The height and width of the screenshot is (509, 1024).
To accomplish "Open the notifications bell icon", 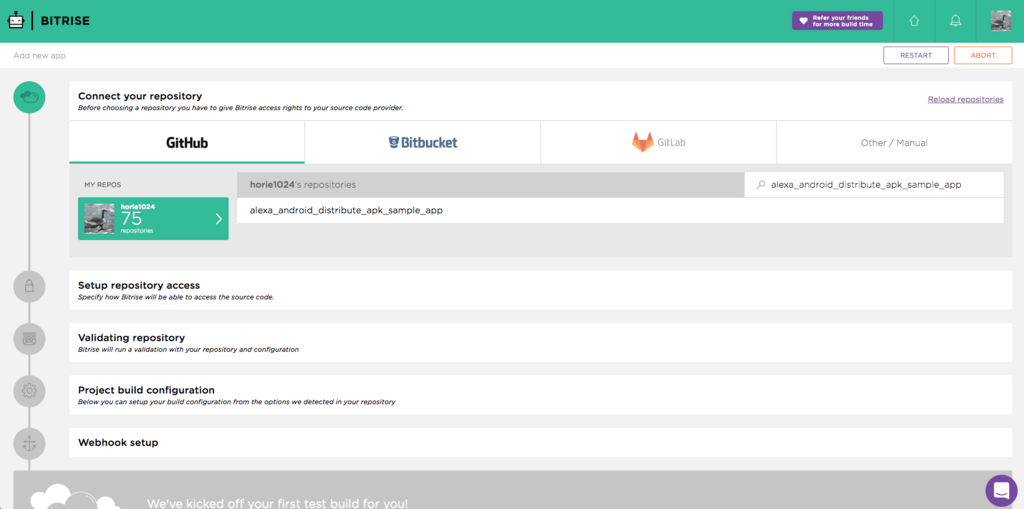I will click(x=955, y=21).
